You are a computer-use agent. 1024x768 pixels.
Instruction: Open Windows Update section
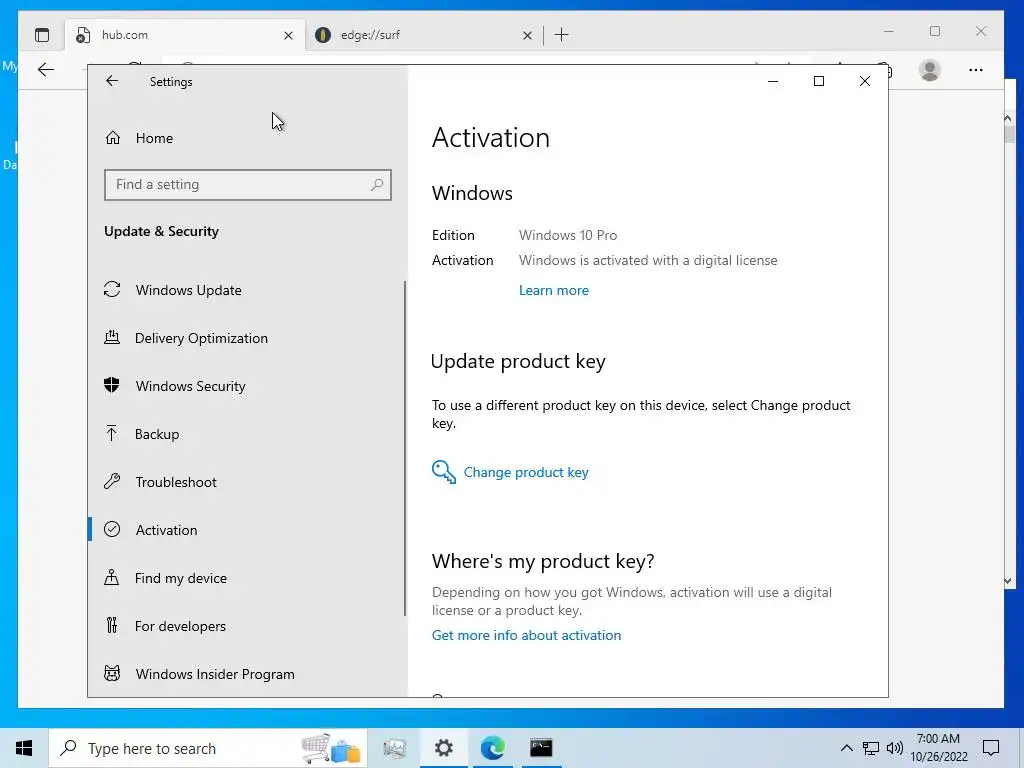[x=188, y=290]
